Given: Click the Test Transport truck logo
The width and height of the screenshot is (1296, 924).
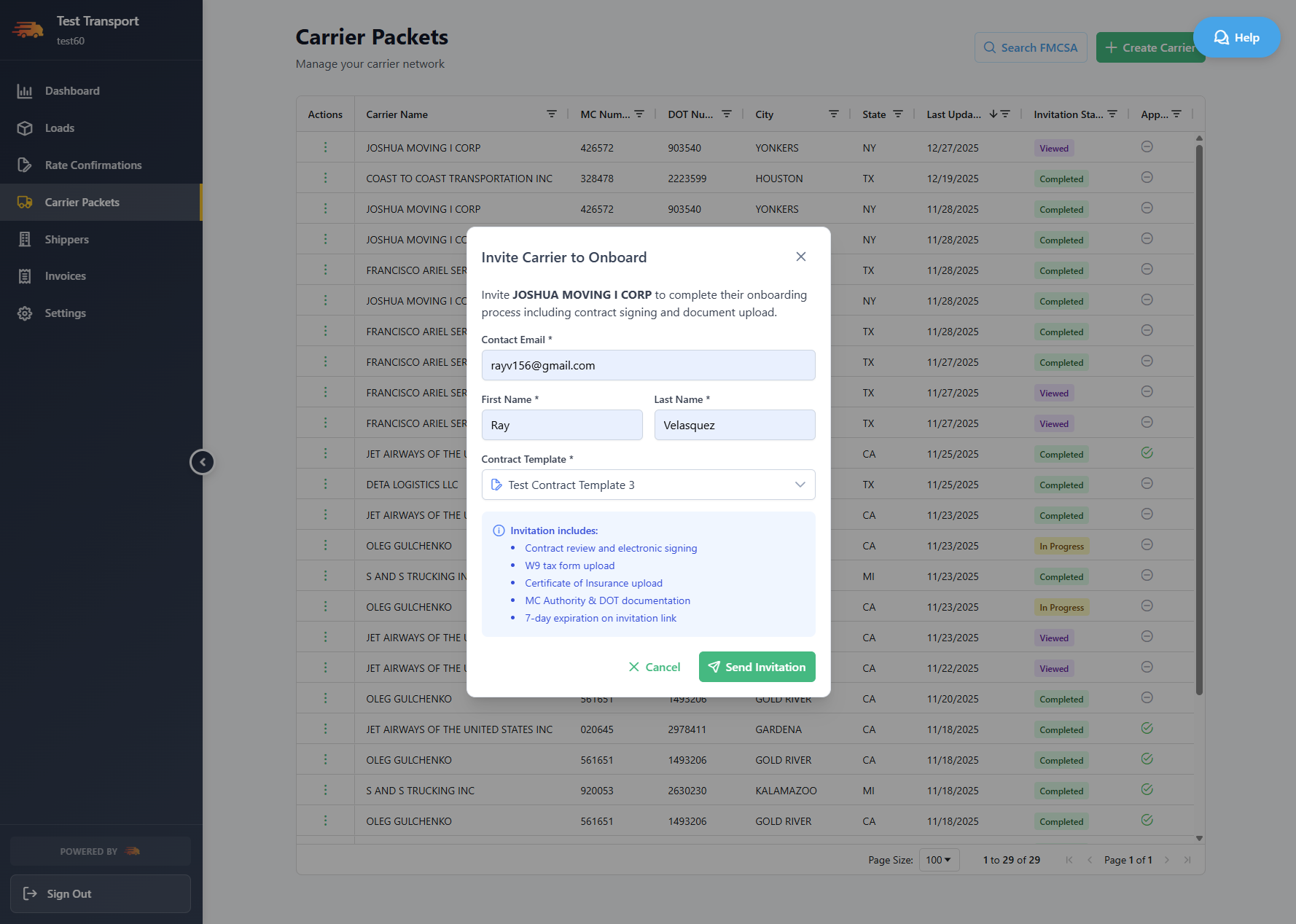Looking at the screenshot, I should point(28,29).
